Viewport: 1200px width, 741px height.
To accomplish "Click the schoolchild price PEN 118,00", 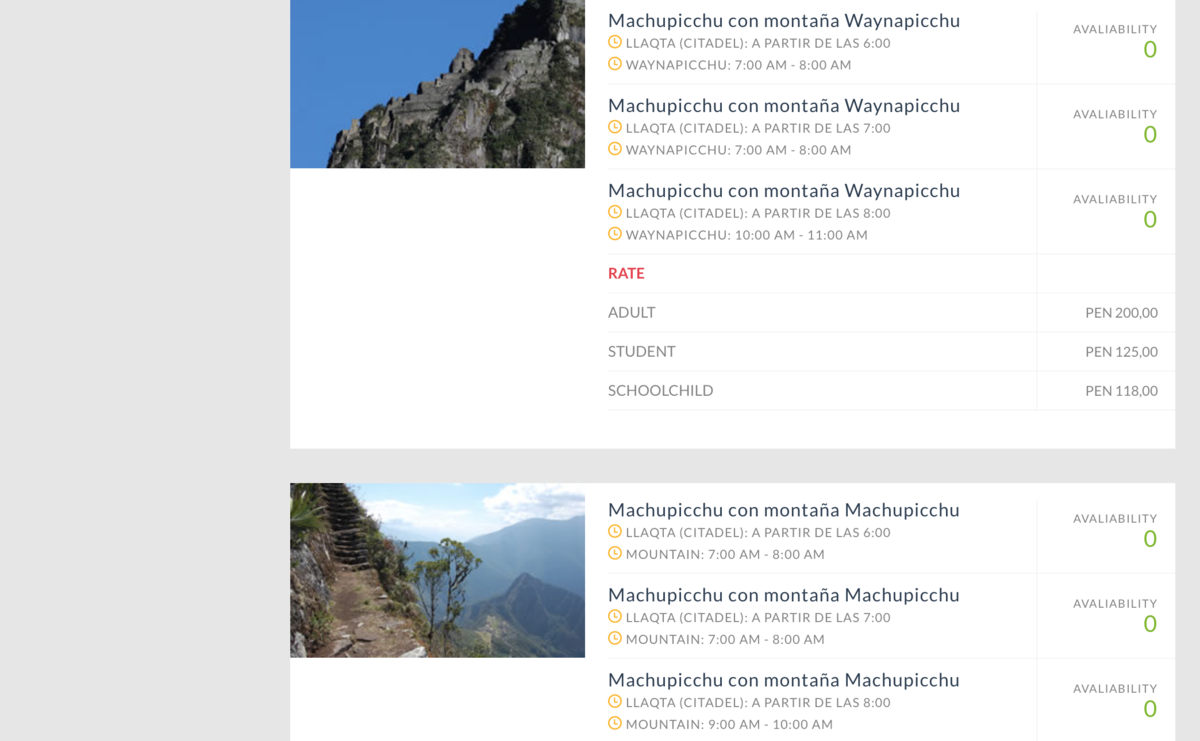I will point(1121,391).
